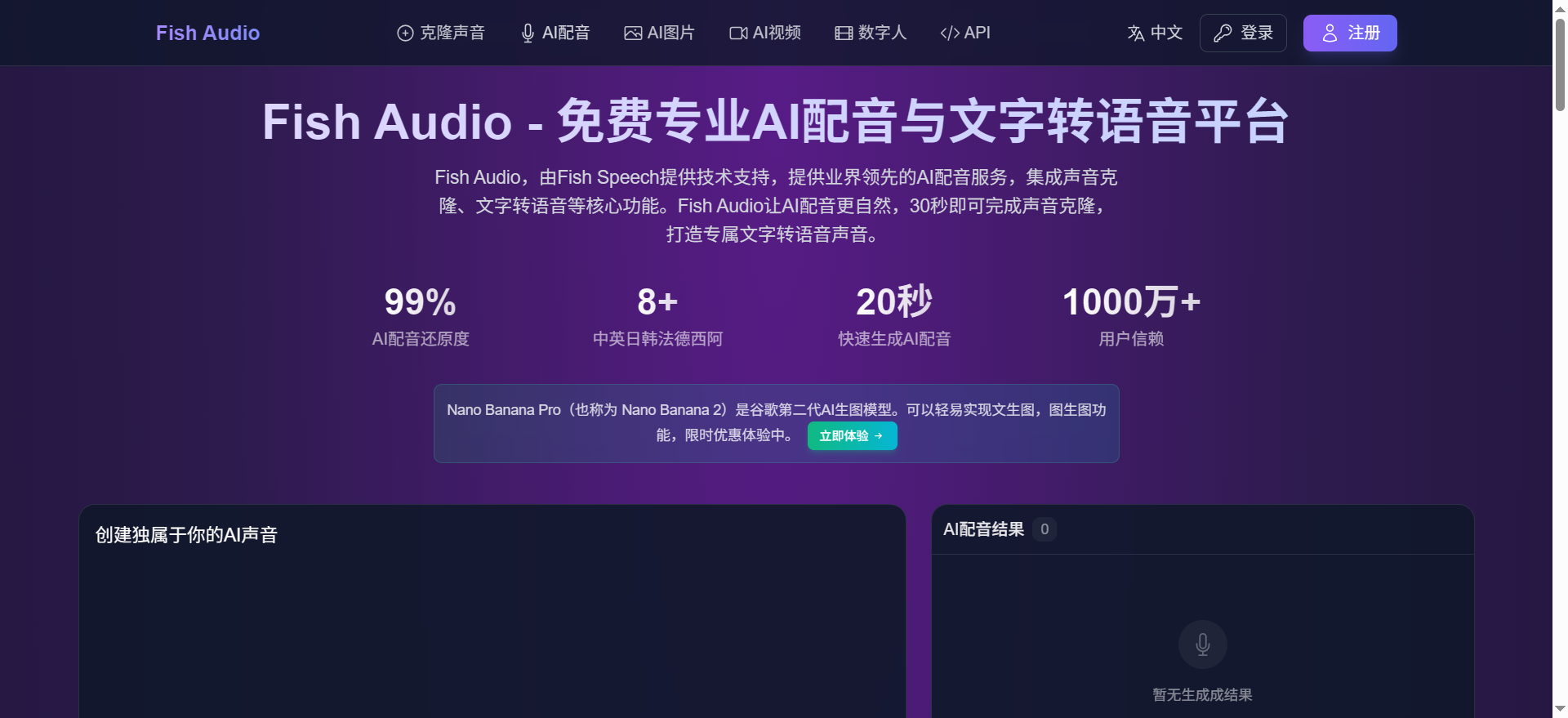Click the picture icon for AI图片
Image resolution: width=1568 pixels, height=718 pixels.
pos(633,33)
